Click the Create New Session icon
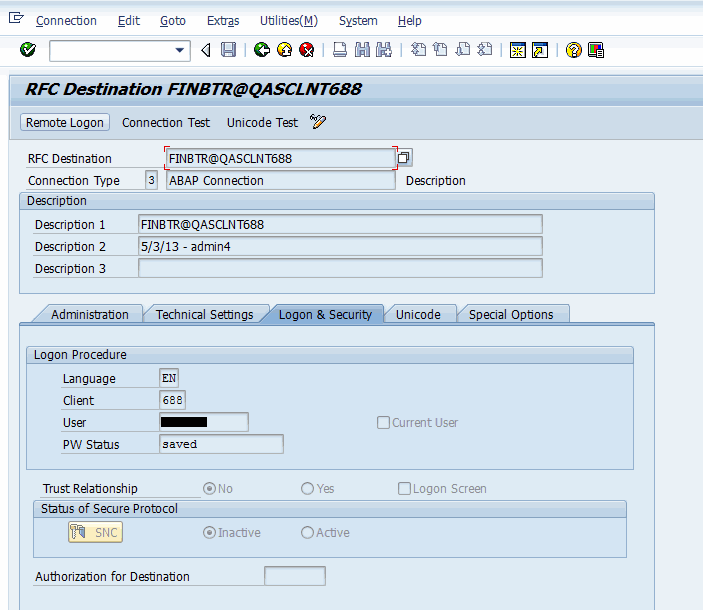 click(x=518, y=50)
